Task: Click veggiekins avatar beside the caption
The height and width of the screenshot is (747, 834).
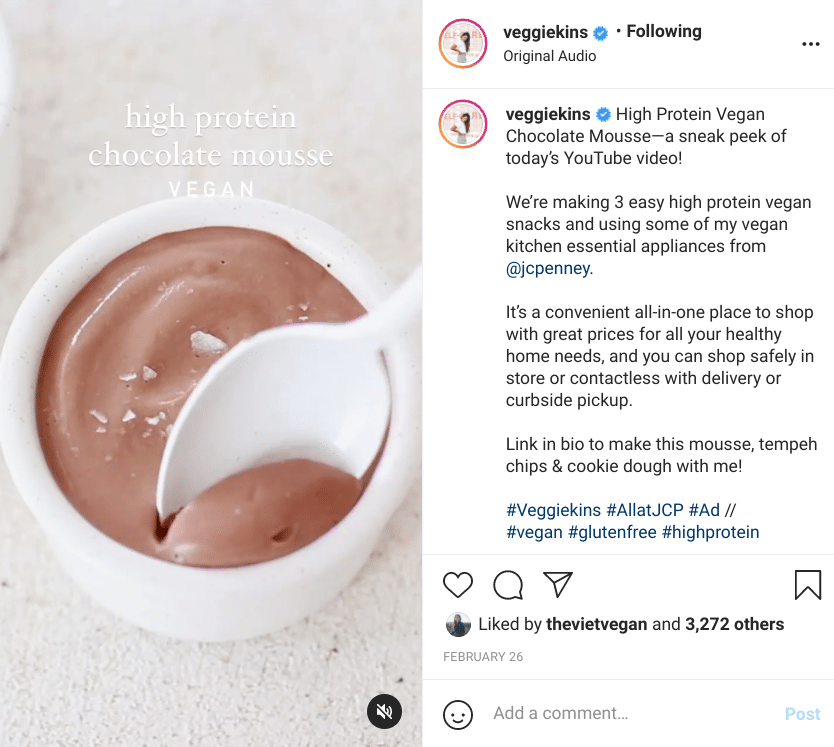Action: (x=463, y=126)
